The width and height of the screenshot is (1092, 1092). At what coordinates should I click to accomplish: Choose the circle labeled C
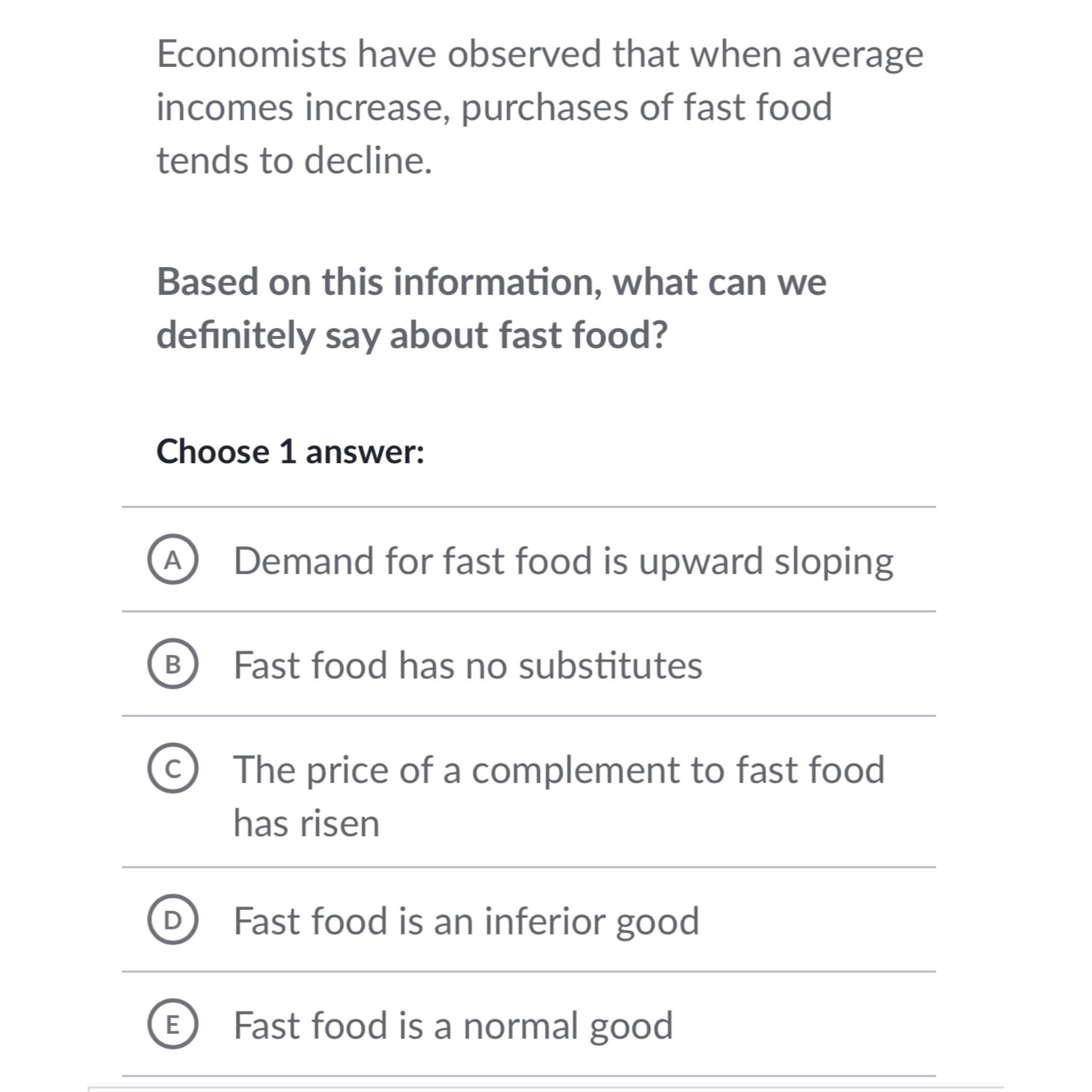tap(173, 768)
